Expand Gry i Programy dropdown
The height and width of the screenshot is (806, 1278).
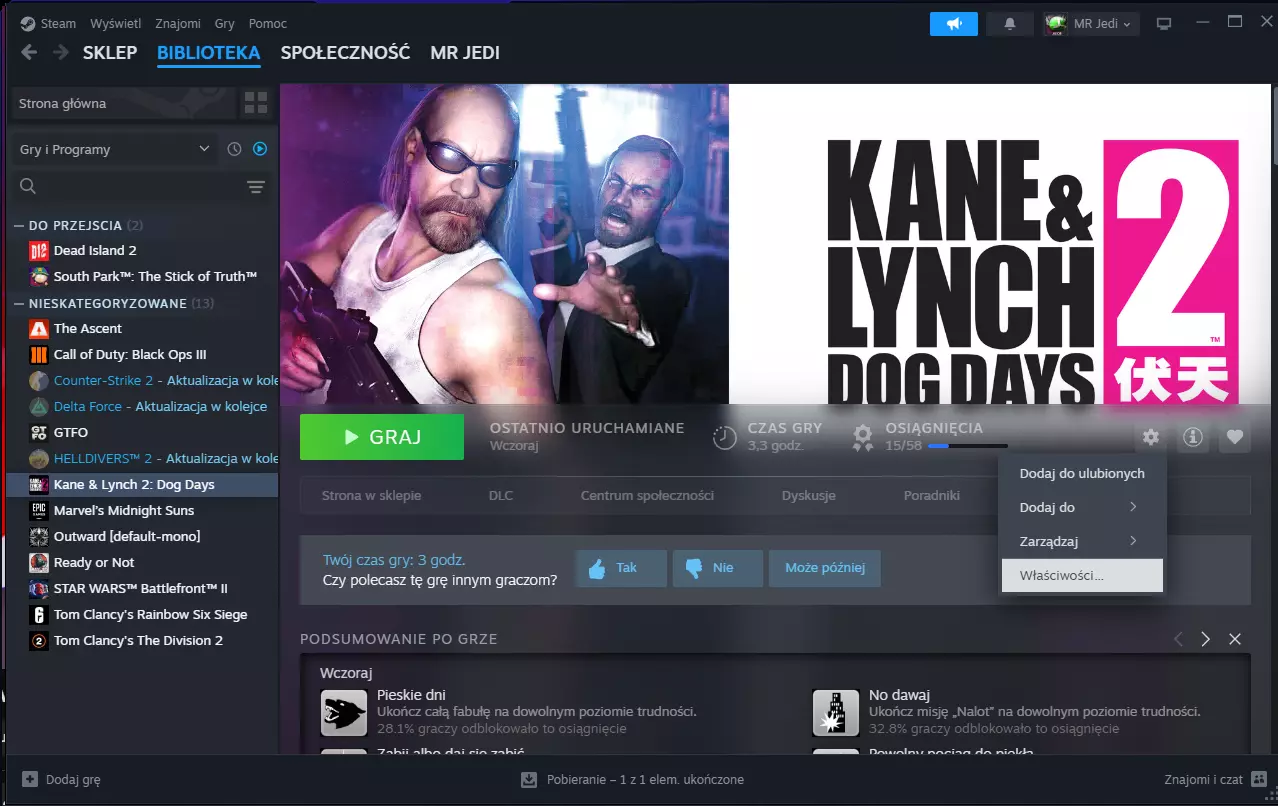pyautogui.click(x=115, y=149)
